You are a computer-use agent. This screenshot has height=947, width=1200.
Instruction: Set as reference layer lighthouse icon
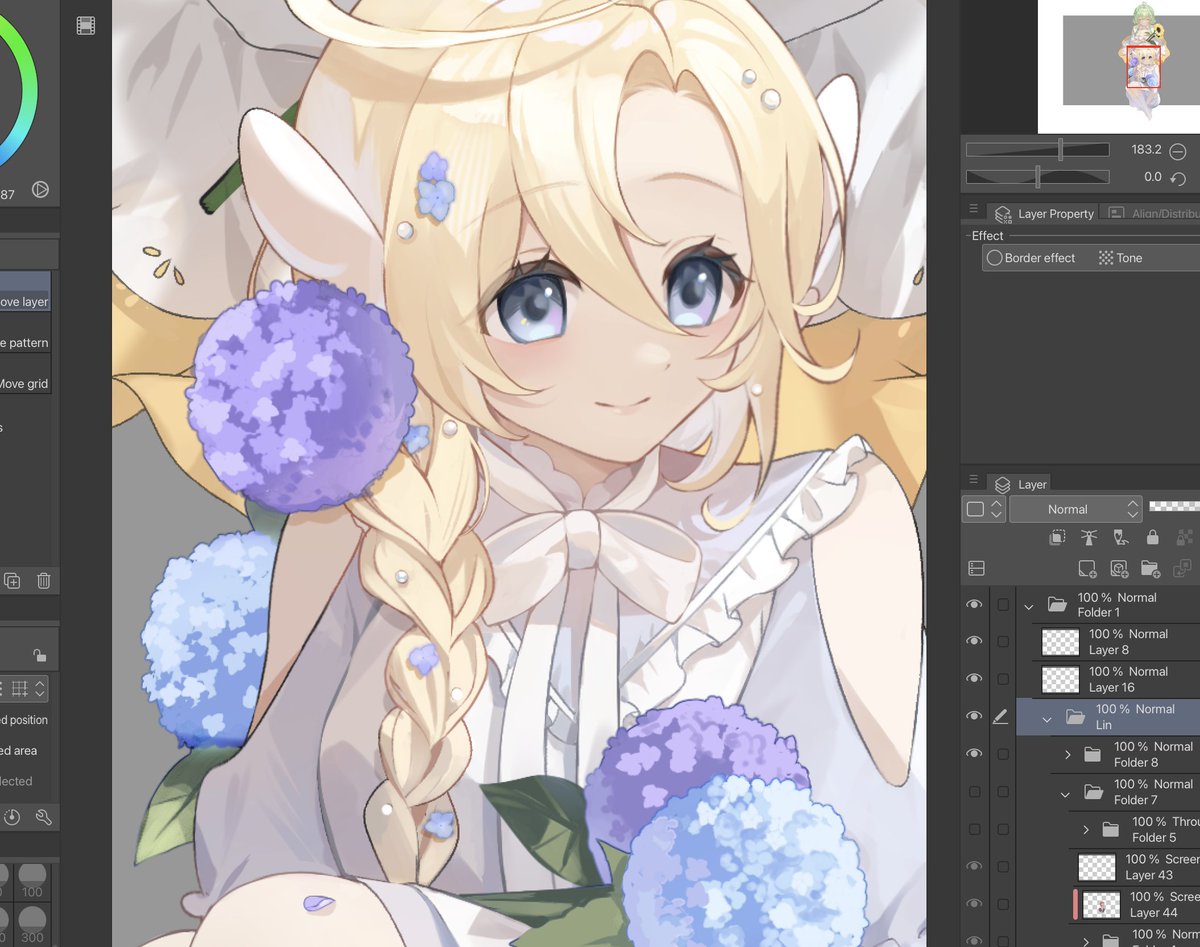coord(1089,537)
